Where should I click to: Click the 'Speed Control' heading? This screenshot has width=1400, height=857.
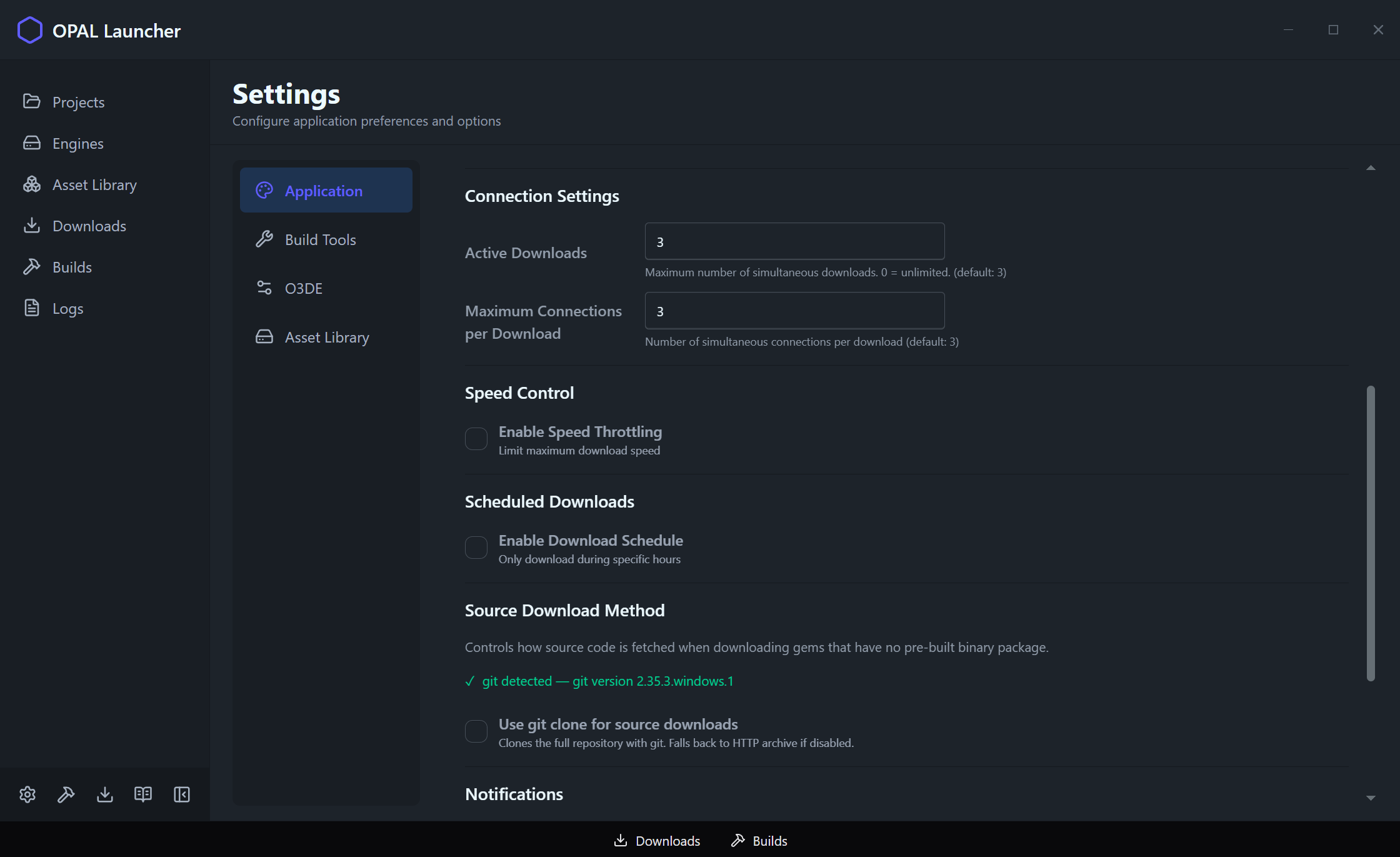click(x=519, y=393)
